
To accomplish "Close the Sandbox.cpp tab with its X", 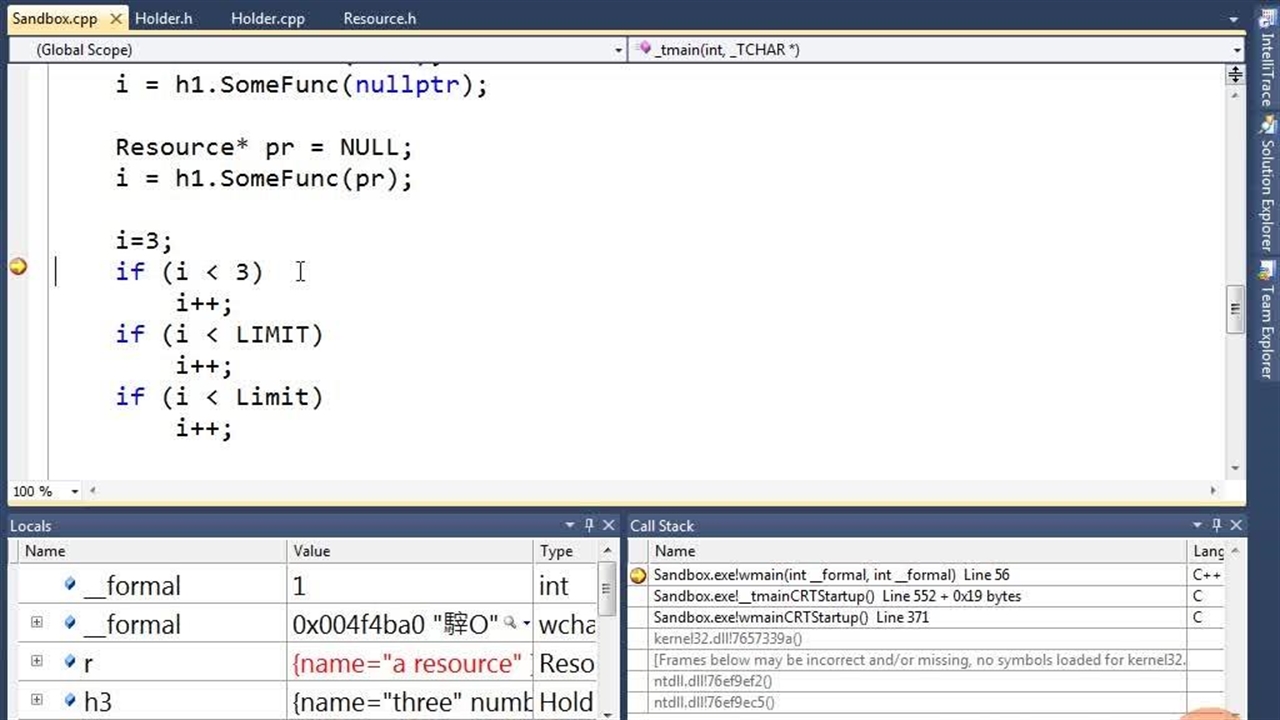I will click(116, 19).
